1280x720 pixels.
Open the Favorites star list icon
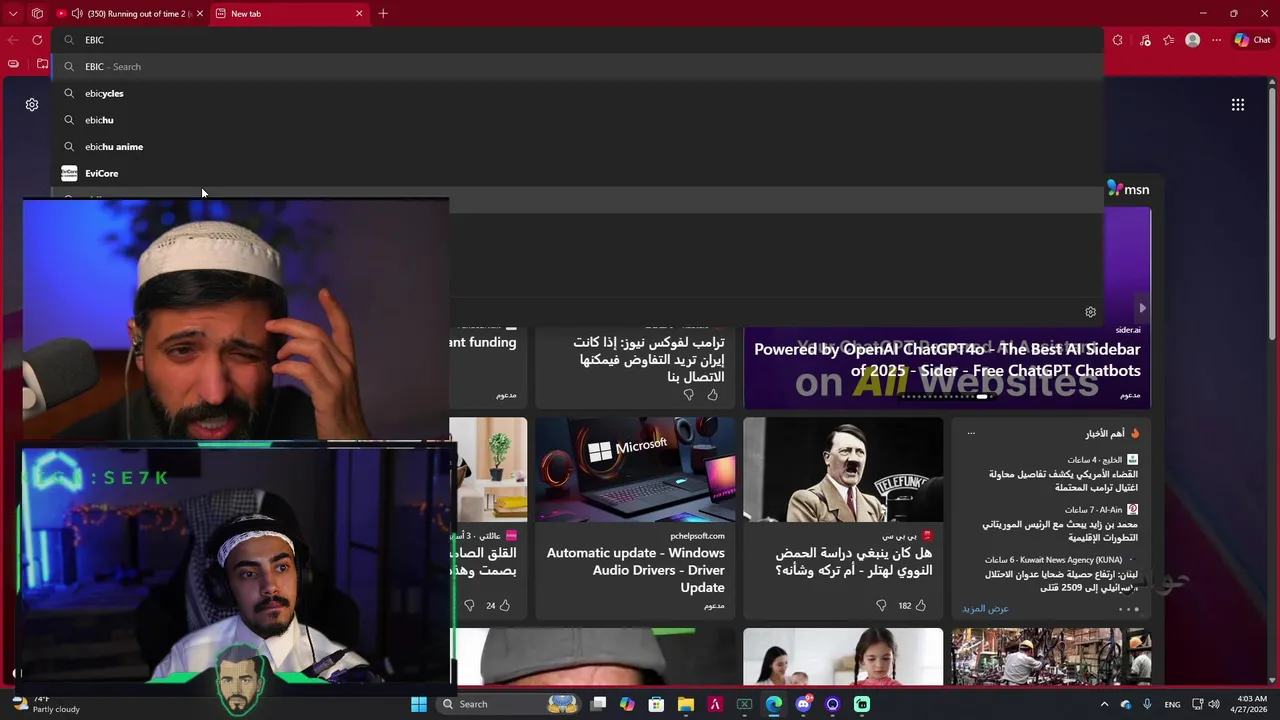coord(1168,40)
